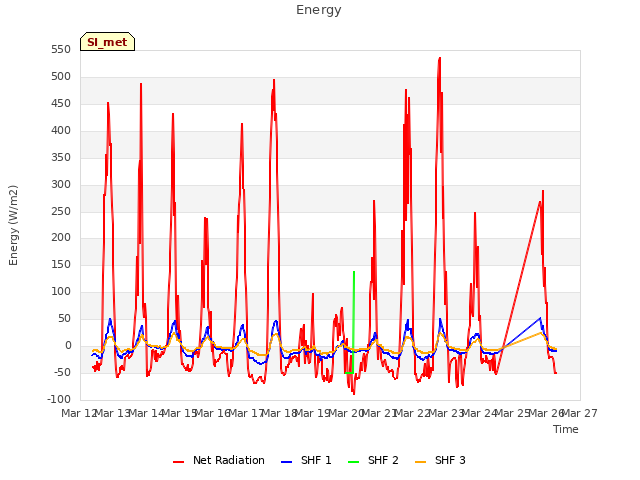Click the 150 y-axis tick label
This screenshot has height=480, width=640.
tap(61, 264)
